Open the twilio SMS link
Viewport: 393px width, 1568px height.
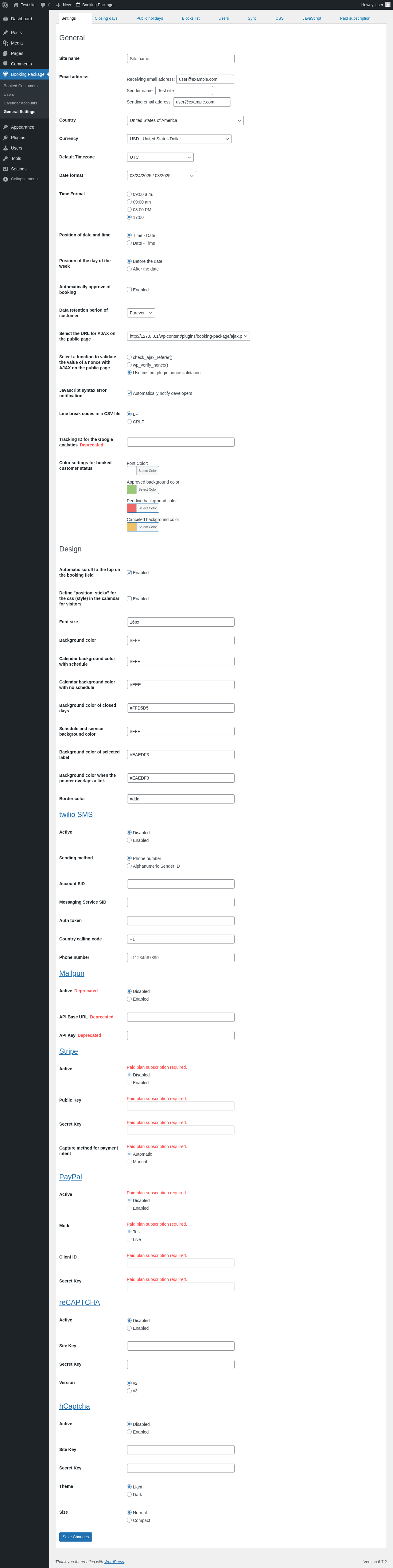tap(76, 815)
